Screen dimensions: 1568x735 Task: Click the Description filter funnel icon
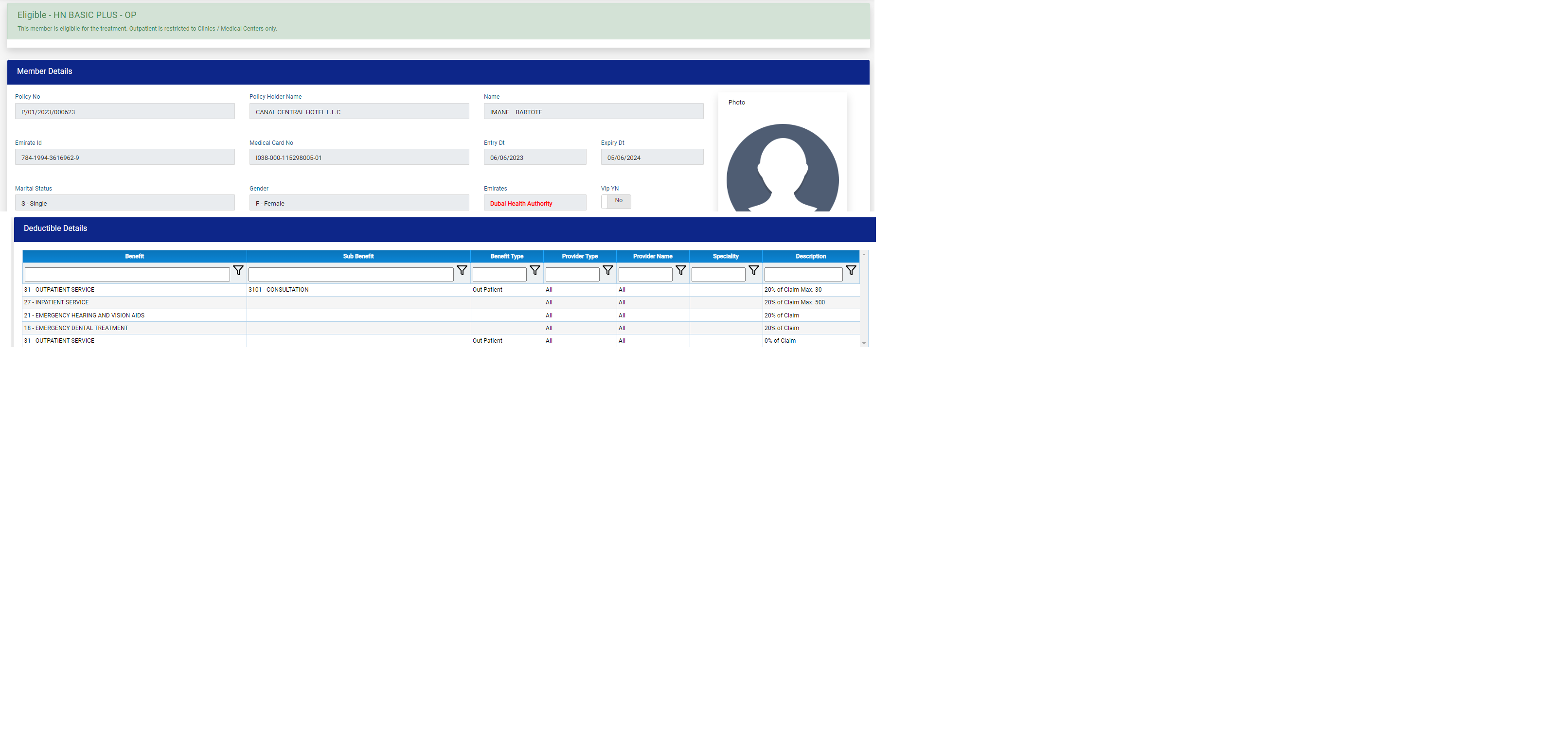pos(851,271)
